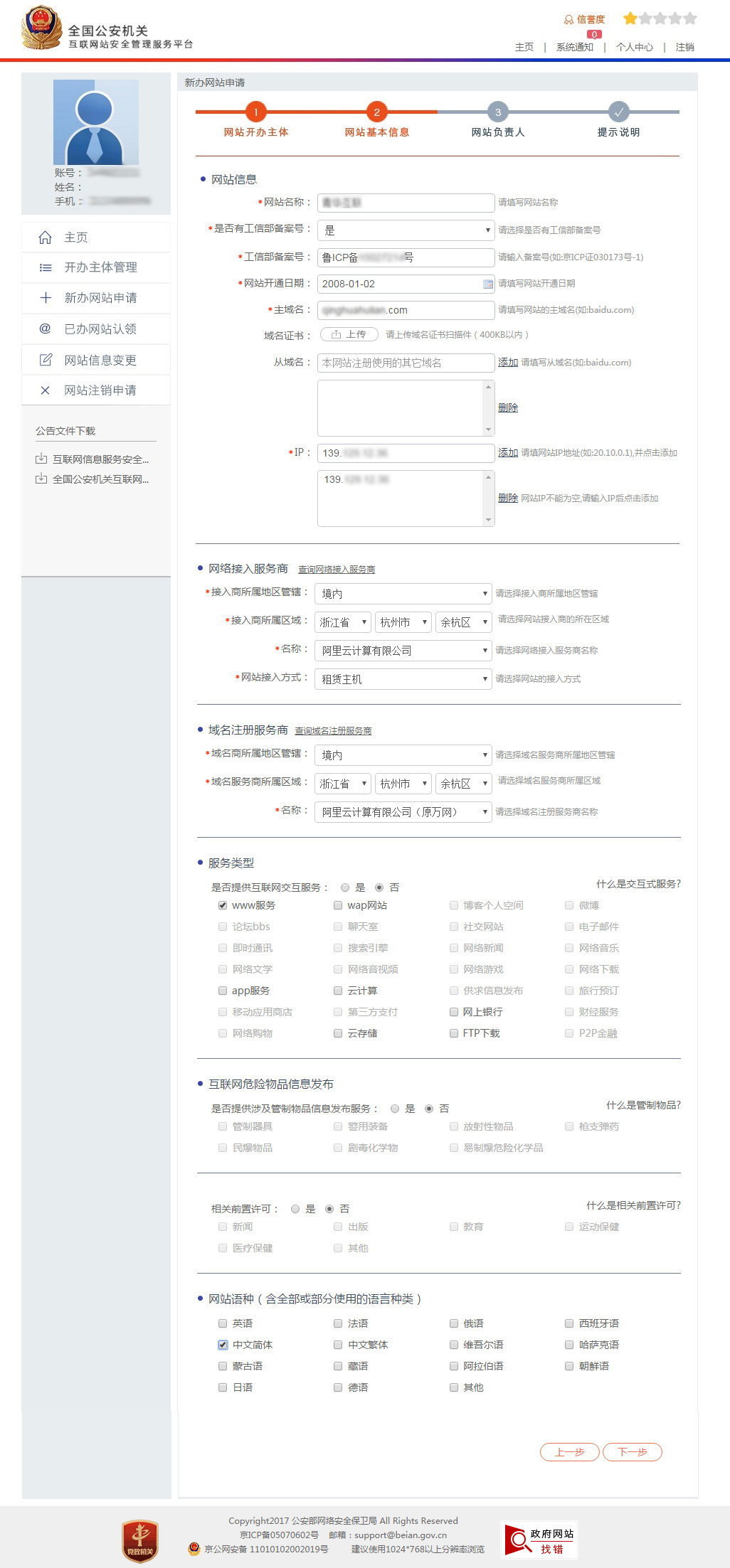Viewport: 730px width, 1568px height.
Task: Toggle the www服务 checkbox
Action: tap(223, 905)
